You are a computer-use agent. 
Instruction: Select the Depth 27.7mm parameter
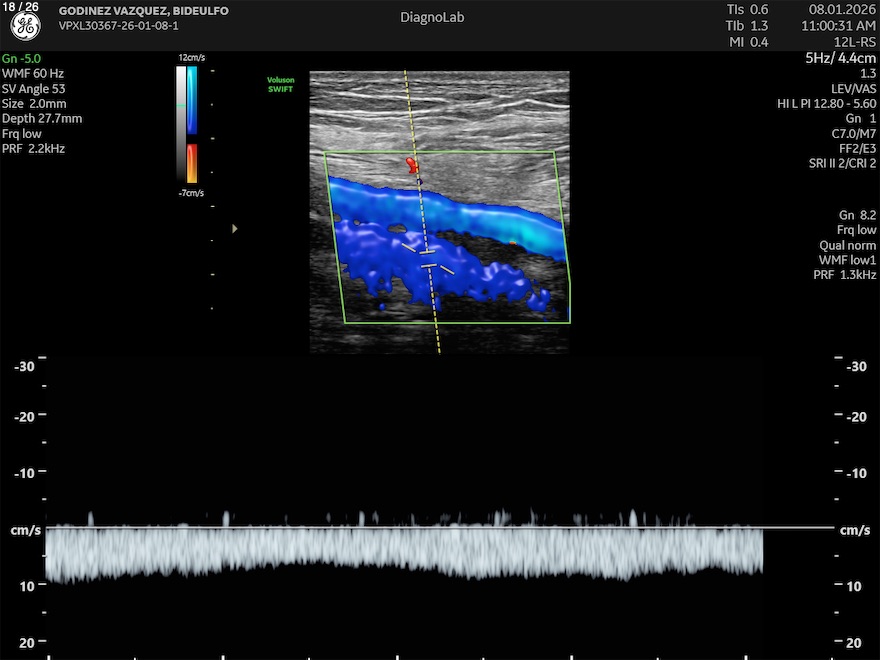[x=41, y=119]
